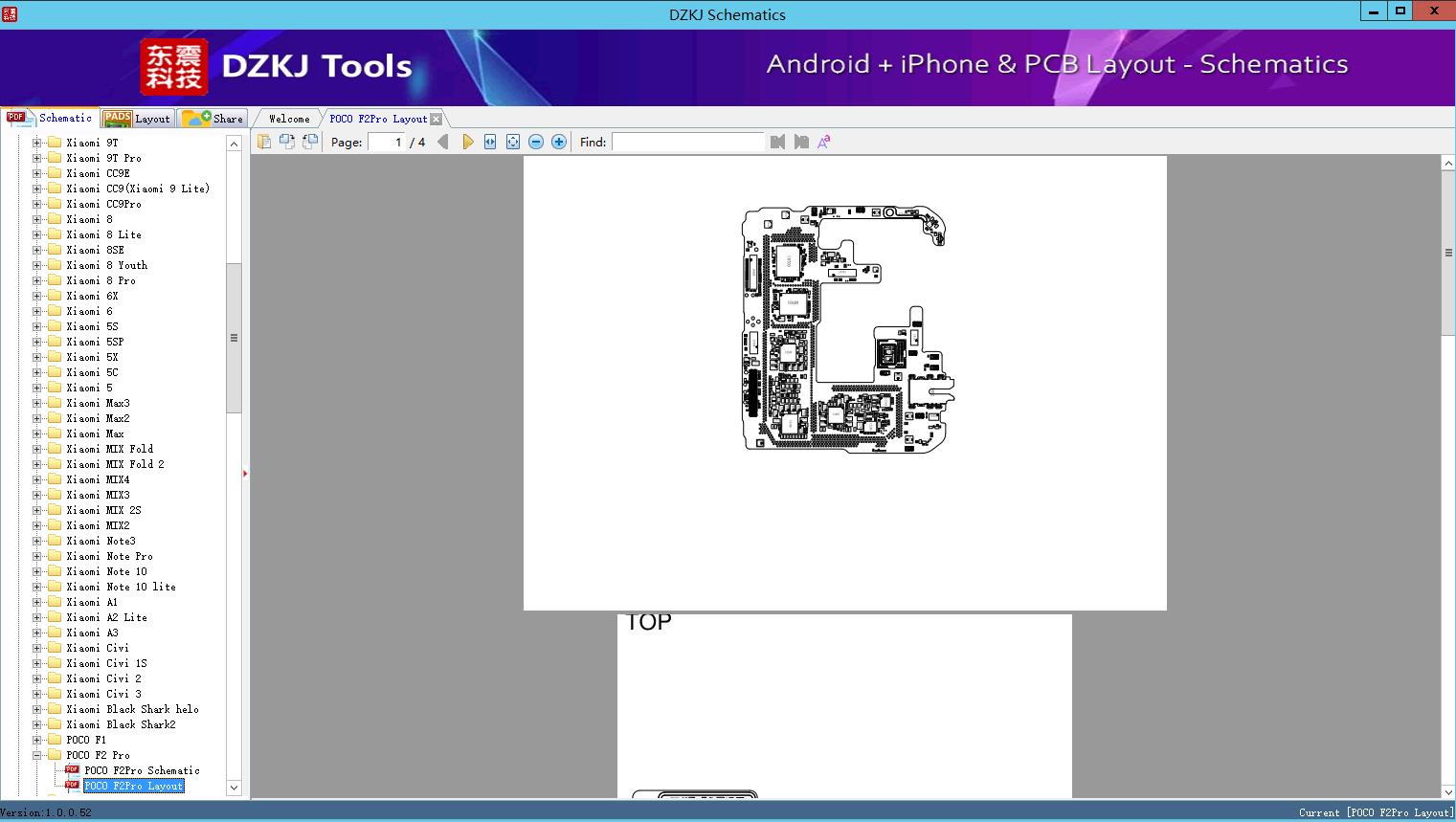Collapse the POCO F2 Pro folder
The image size is (1456, 822).
(x=37, y=755)
